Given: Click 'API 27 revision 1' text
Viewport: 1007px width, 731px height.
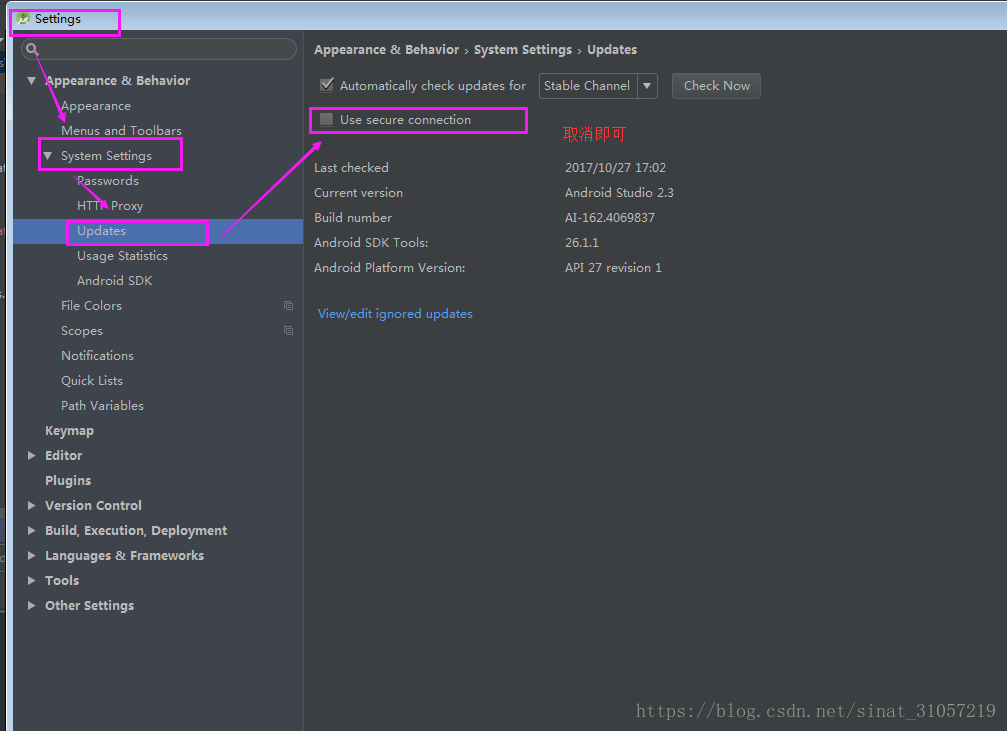Looking at the screenshot, I should (613, 268).
